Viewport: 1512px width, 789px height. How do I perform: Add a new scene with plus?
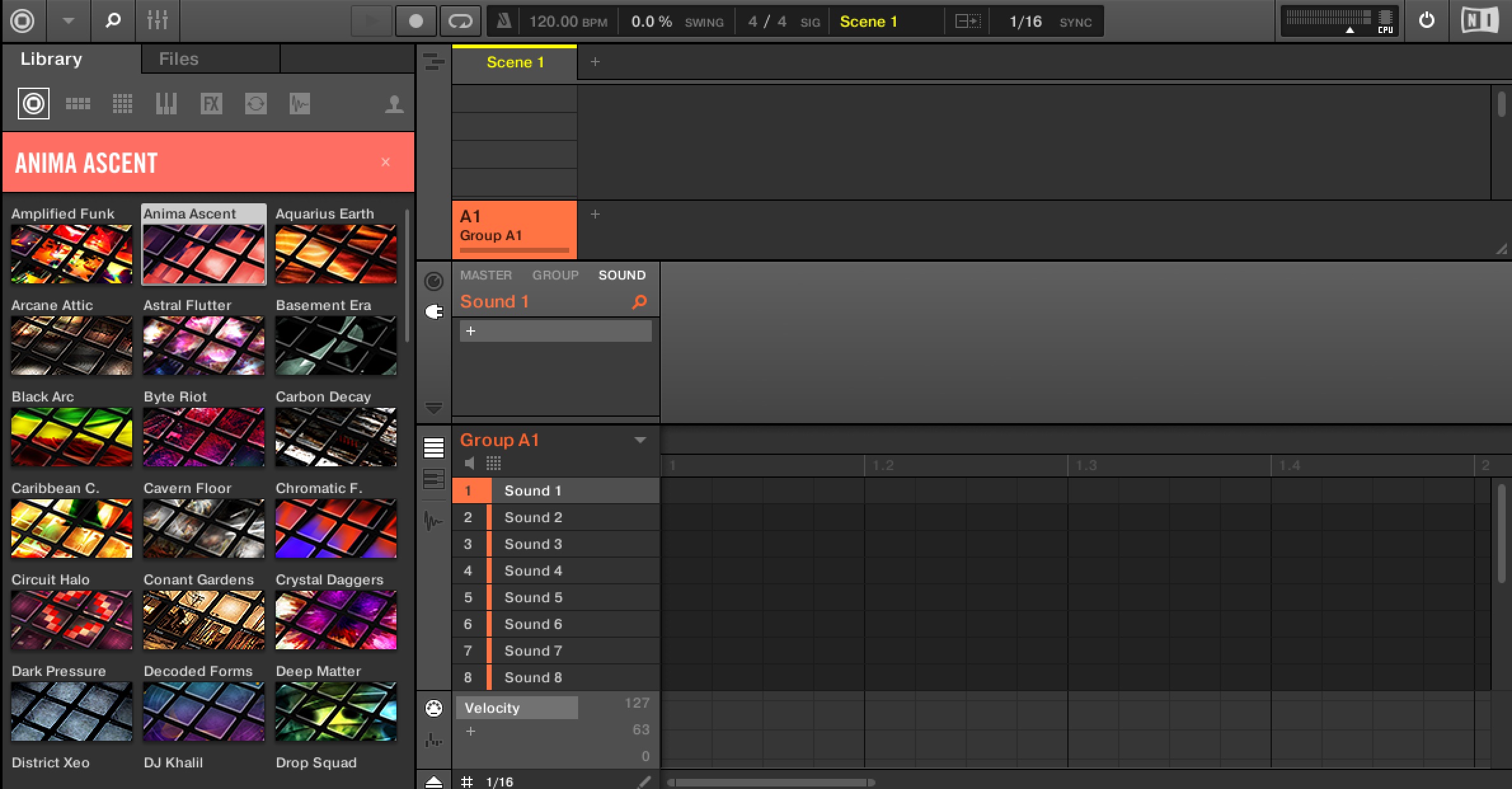(x=595, y=62)
